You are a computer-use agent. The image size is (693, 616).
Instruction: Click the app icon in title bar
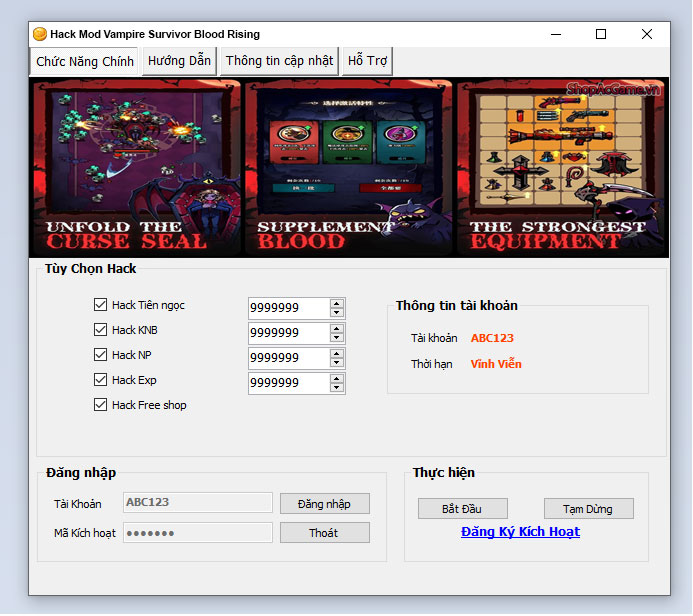tap(40, 34)
